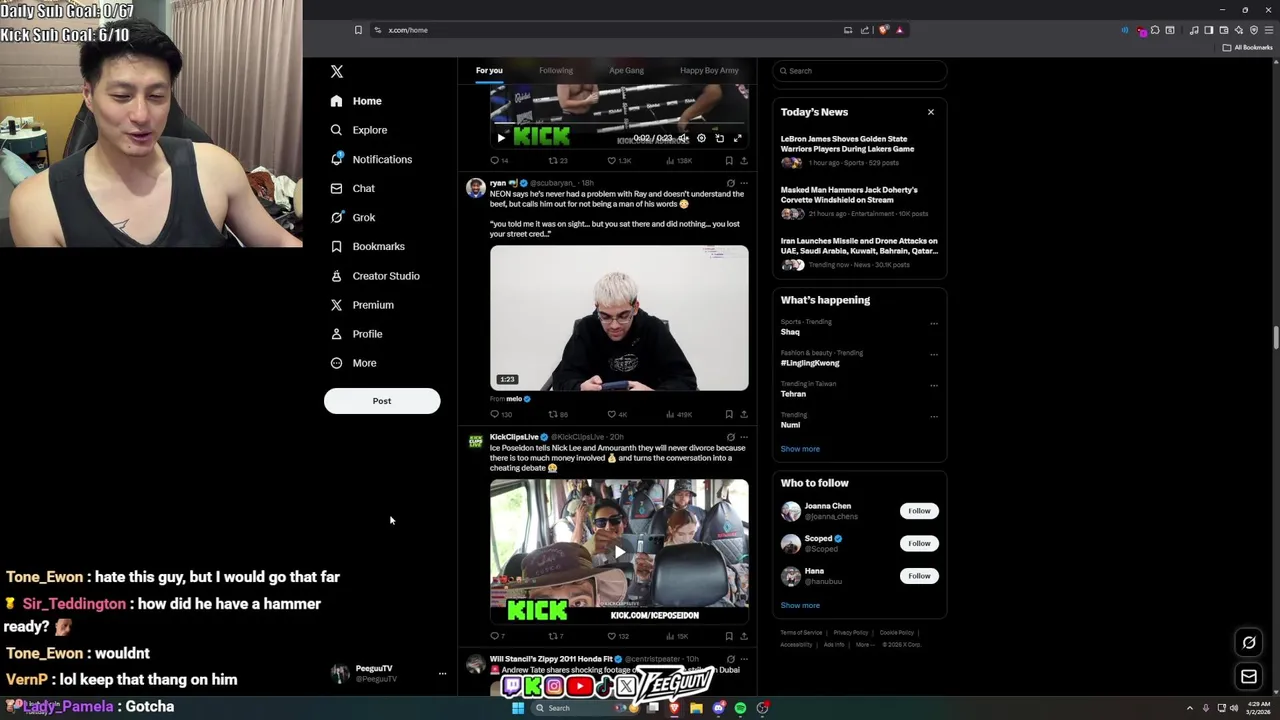Open Iran Launches Missile and Drone Attacks story
1280x720 pixels.
859,246
